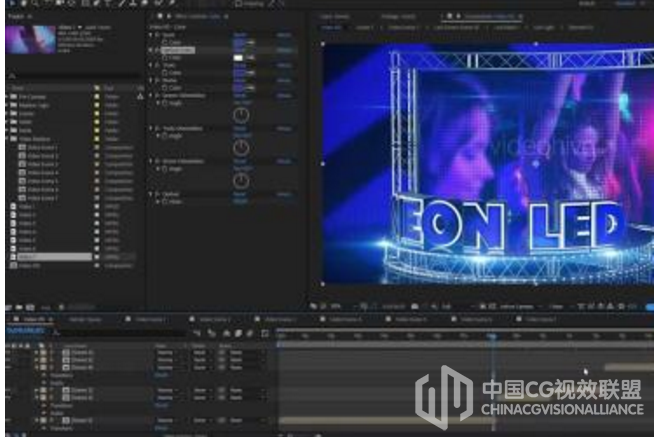Click the Frame Blending icon in timeline header

(239, 333)
